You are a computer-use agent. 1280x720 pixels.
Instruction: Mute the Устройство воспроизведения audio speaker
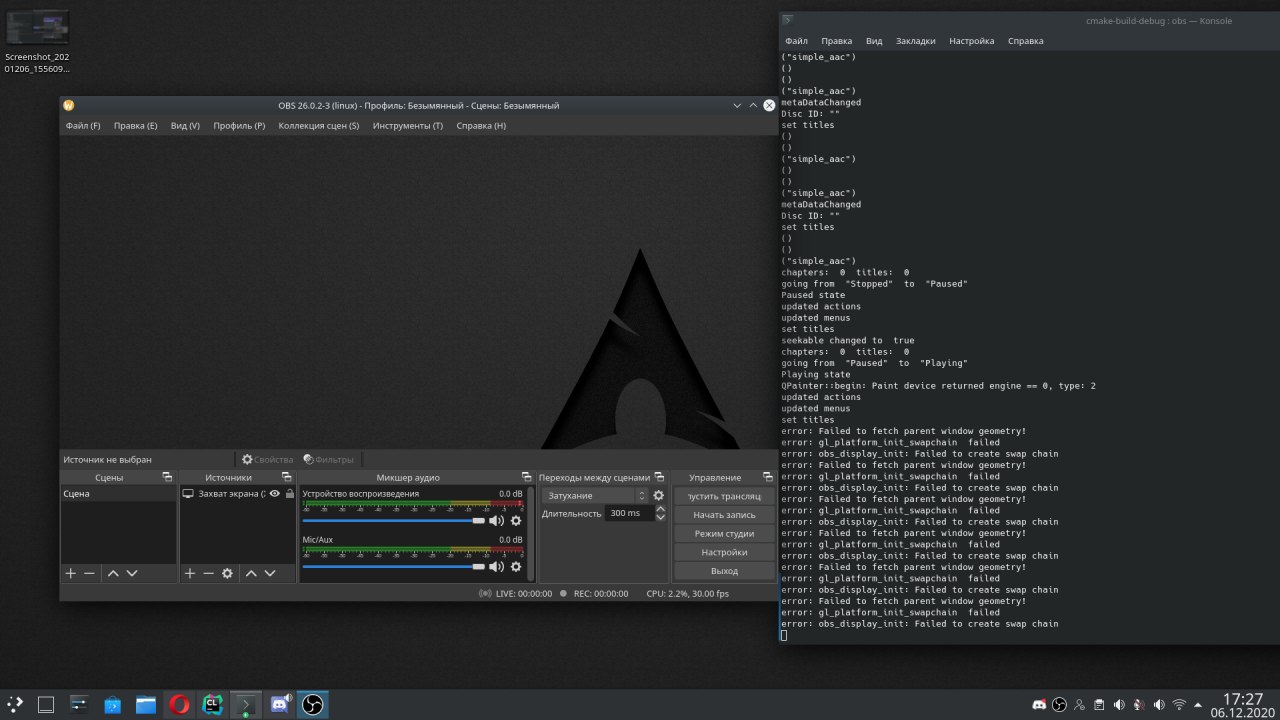point(496,520)
